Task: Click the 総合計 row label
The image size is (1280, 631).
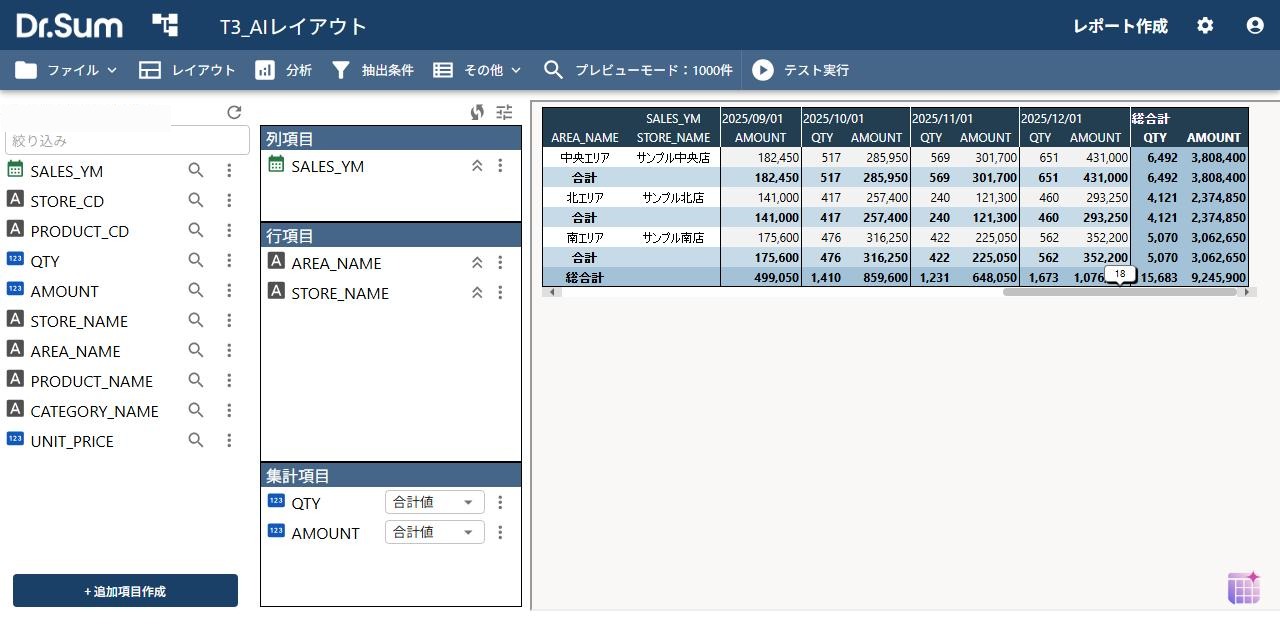Action: [x=584, y=277]
